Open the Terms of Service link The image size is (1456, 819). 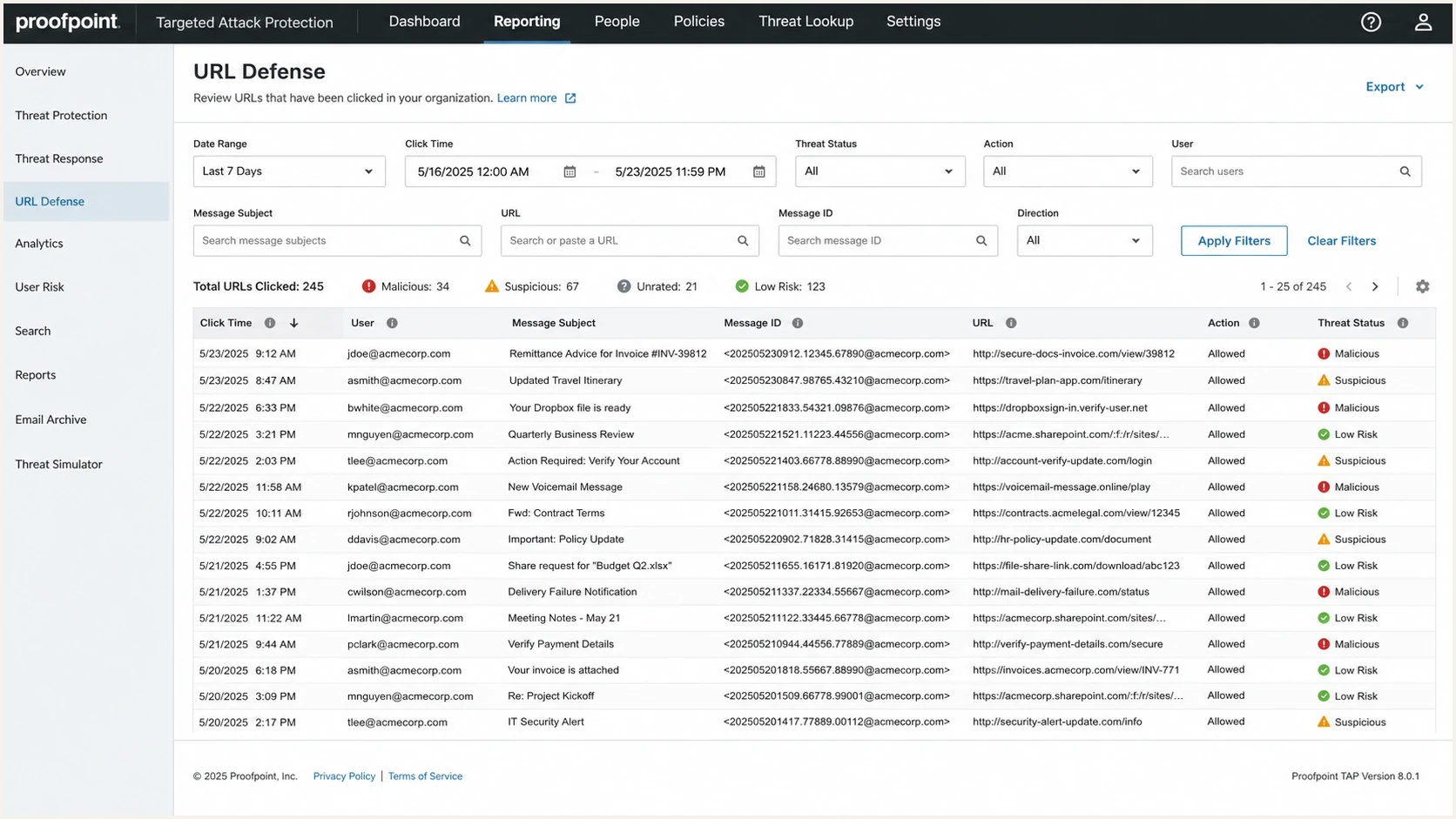click(x=425, y=776)
